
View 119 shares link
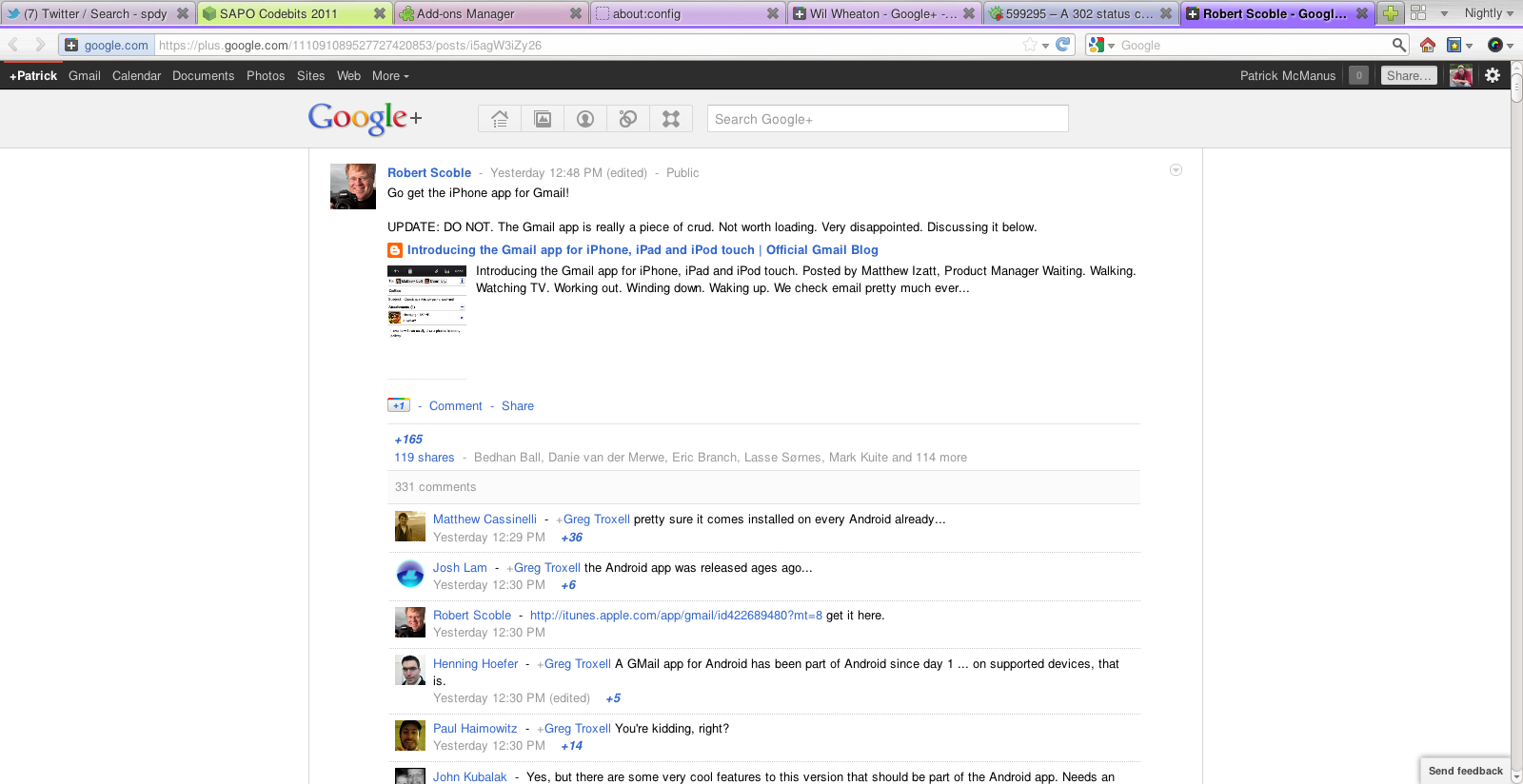(x=425, y=458)
